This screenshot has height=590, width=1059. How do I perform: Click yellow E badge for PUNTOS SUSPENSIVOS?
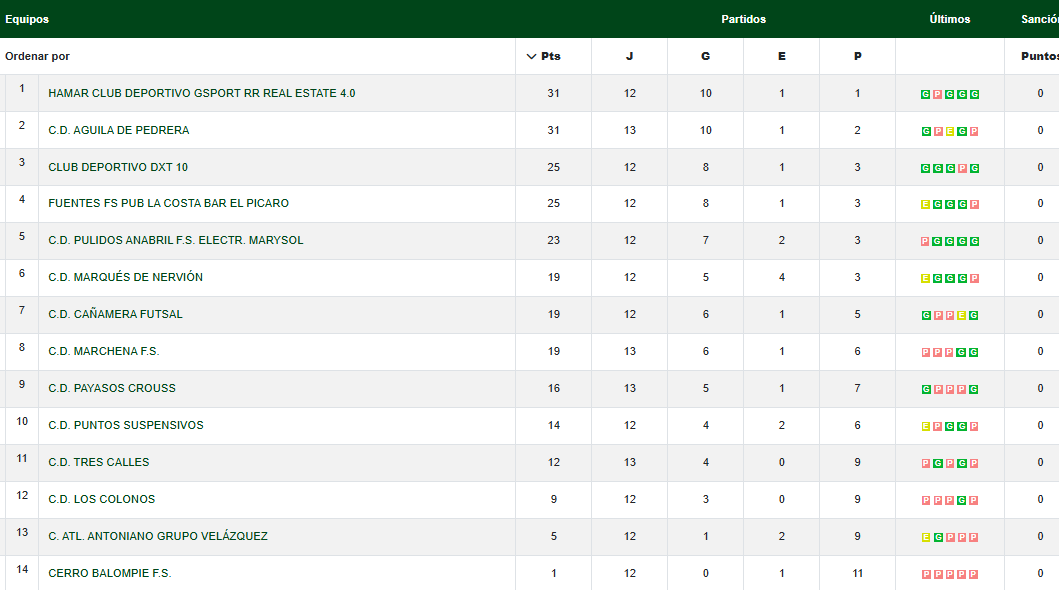tap(926, 426)
